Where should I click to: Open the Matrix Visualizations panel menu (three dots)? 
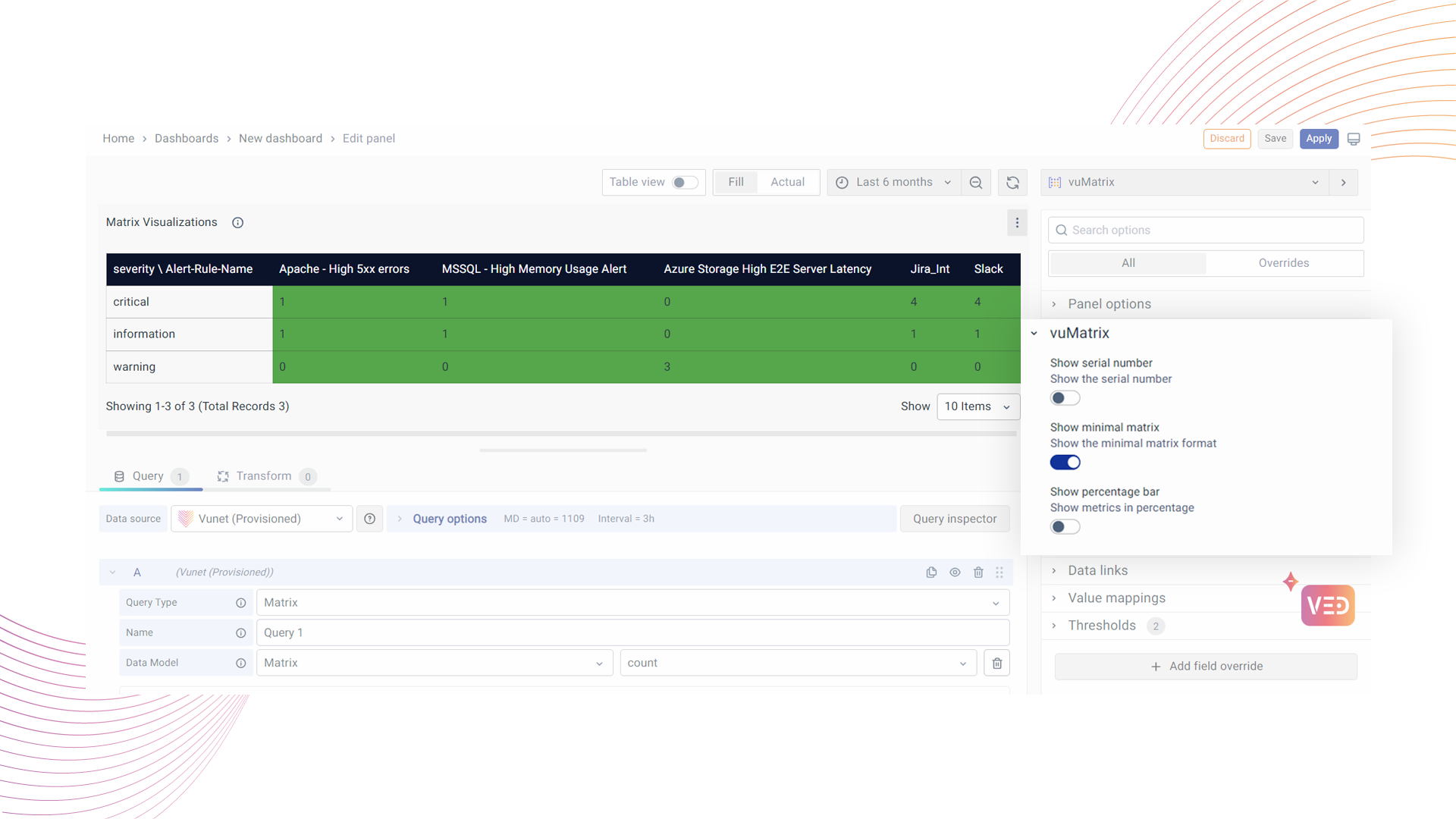click(1017, 223)
